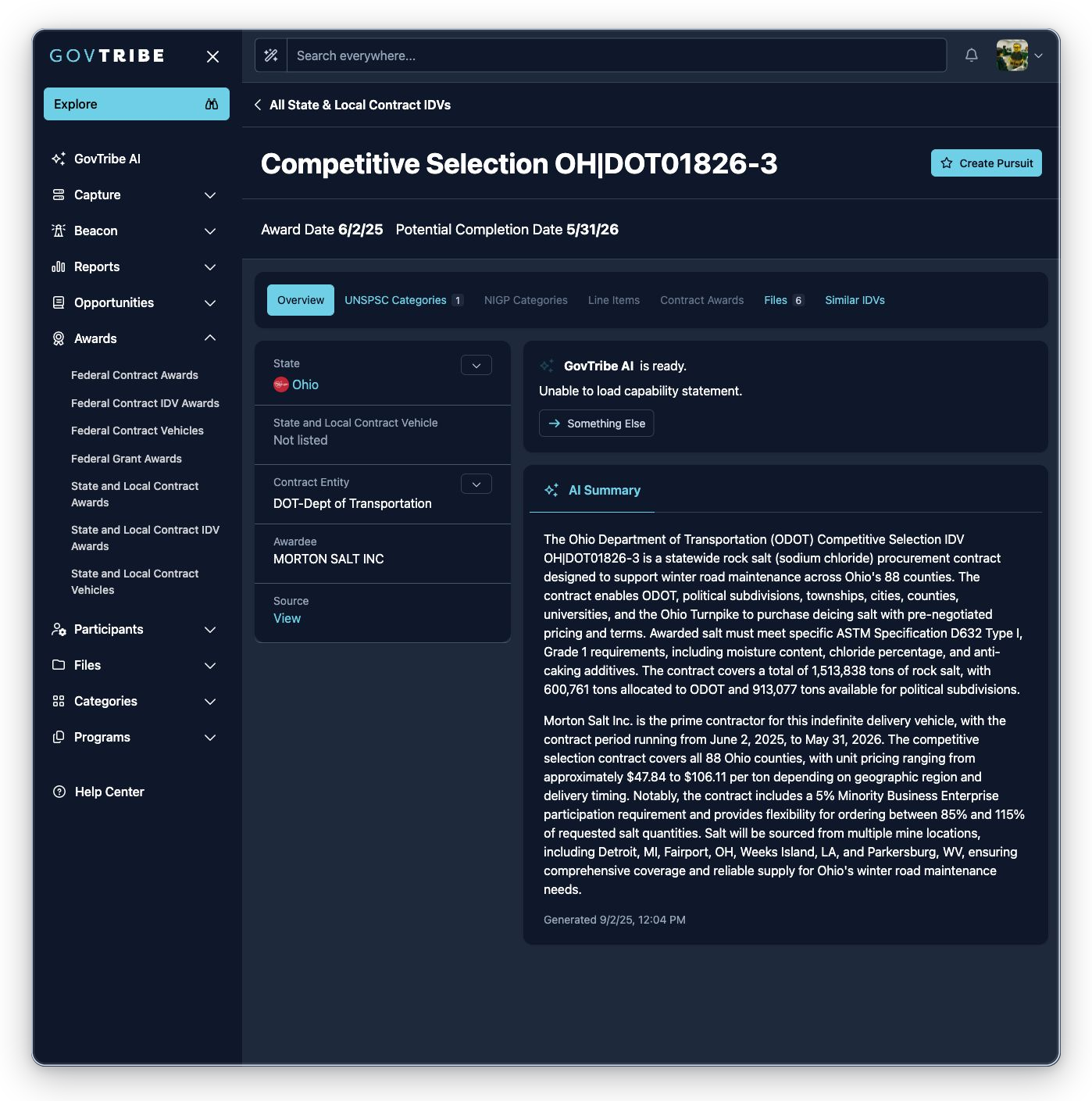The height and width of the screenshot is (1101, 1092).
Task: Switch to the NIGP Categories tab
Action: [x=526, y=300]
